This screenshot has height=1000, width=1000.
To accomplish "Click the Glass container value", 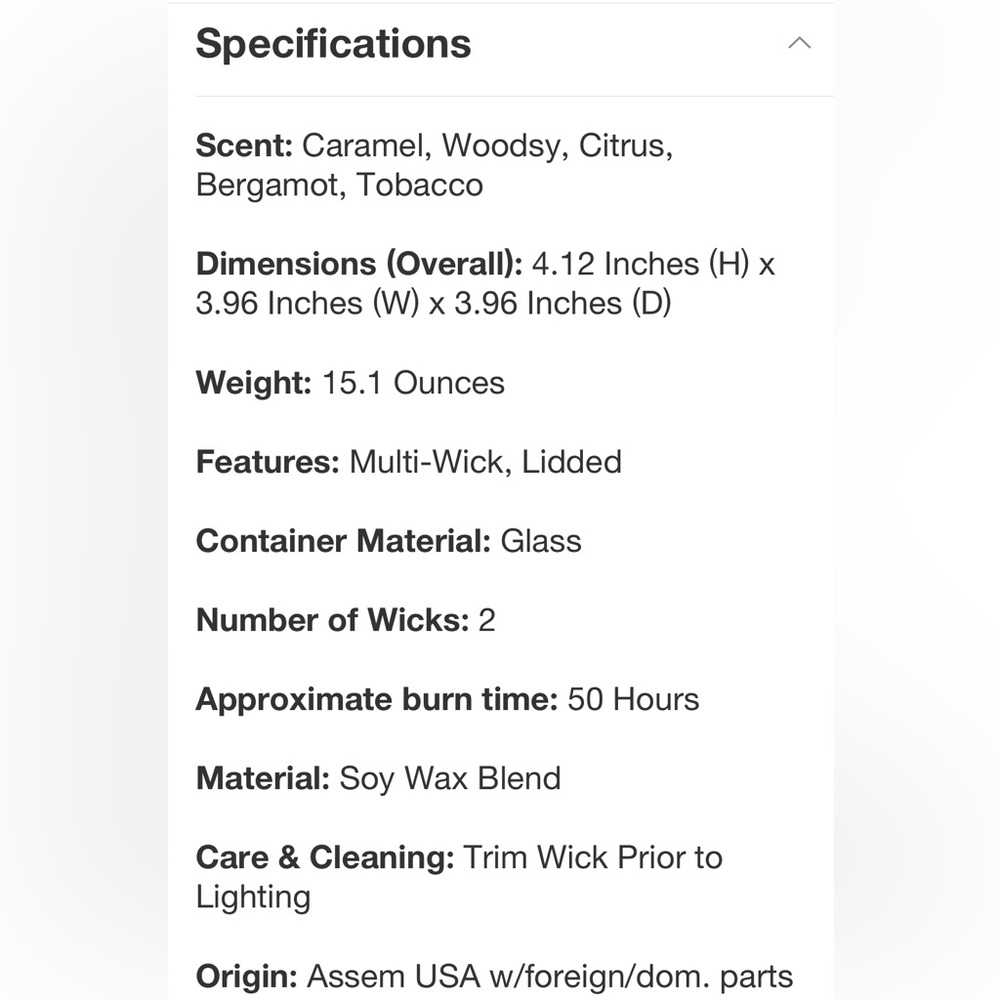I will [541, 541].
